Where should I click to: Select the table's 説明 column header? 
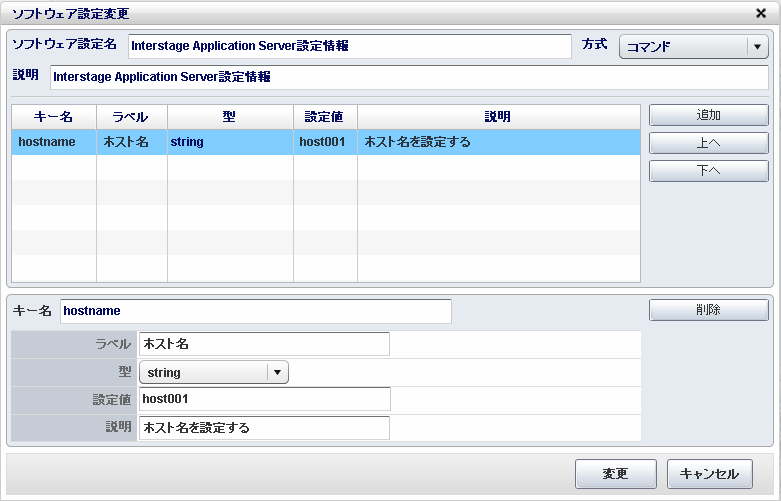(x=499, y=117)
